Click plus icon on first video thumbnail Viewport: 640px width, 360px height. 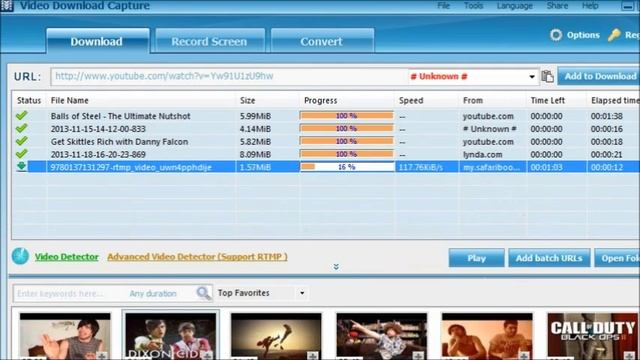(x=102, y=356)
